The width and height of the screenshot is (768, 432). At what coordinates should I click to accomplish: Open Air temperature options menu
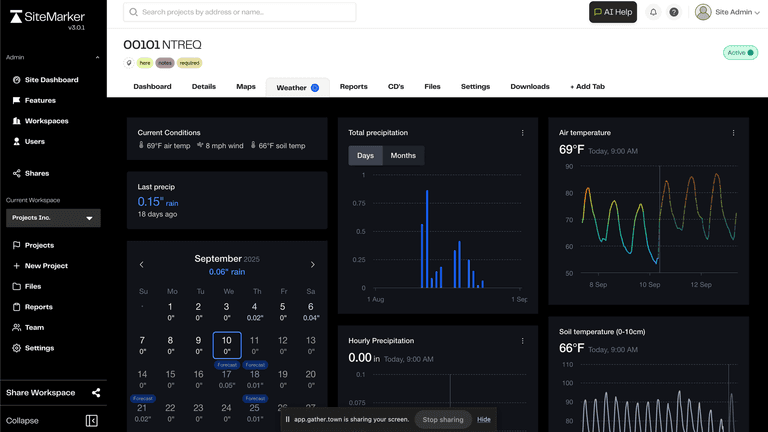tap(733, 133)
